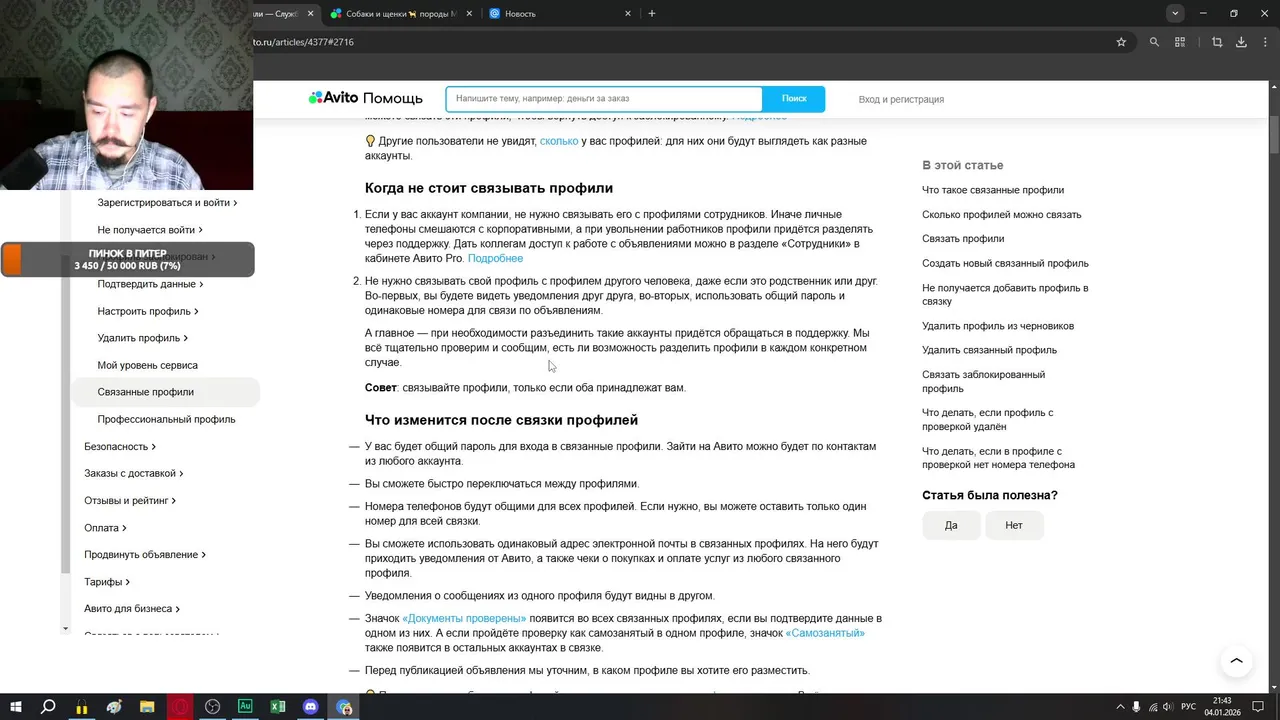Click the sidebar scroll down arrow
Viewport: 1280px width, 720px height.
click(66, 629)
